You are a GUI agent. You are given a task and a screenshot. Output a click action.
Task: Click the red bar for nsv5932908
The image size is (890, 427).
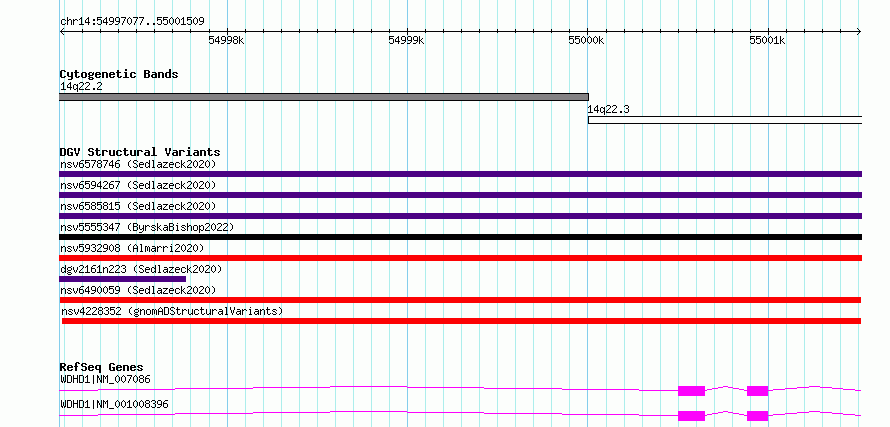[x=460, y=258]
